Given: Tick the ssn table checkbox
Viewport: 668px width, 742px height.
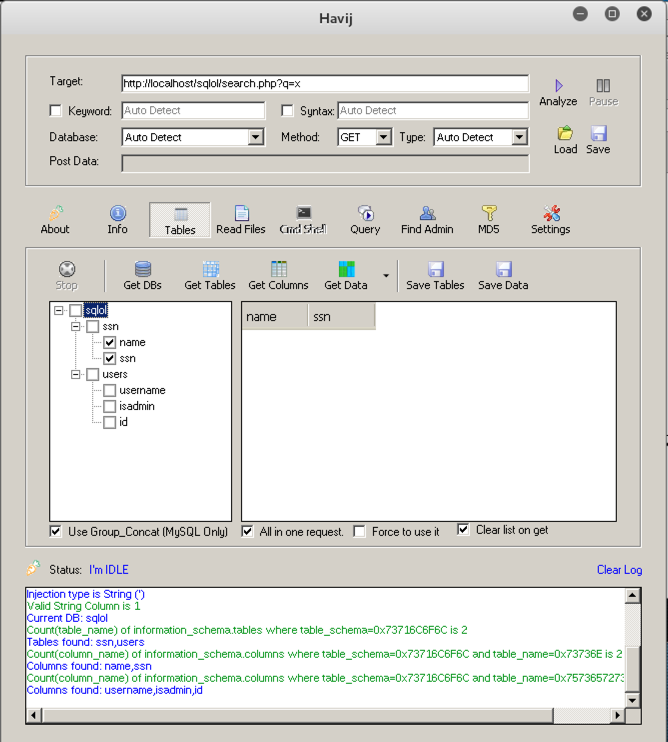Looking at the screenshot, I should click(x=93, y=327).
